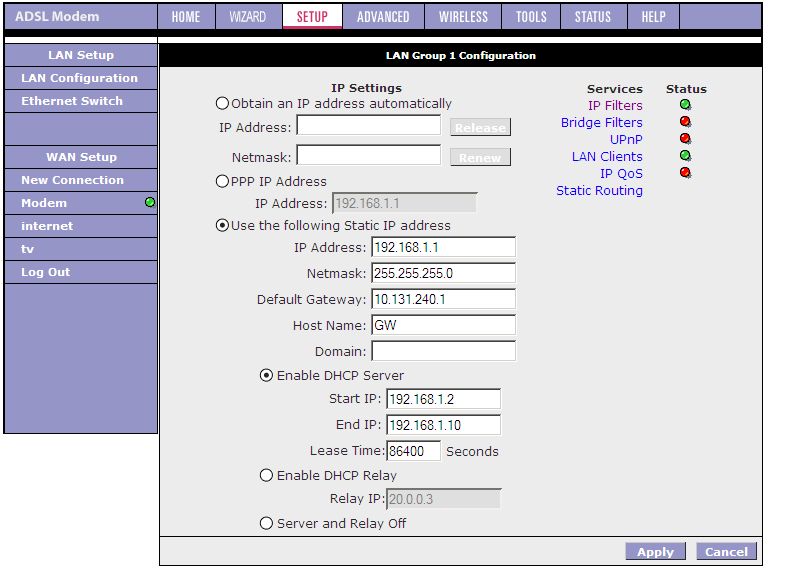This screenshot has width=789, height=571.
Task: Open the HOME tab
Action: 186,17
